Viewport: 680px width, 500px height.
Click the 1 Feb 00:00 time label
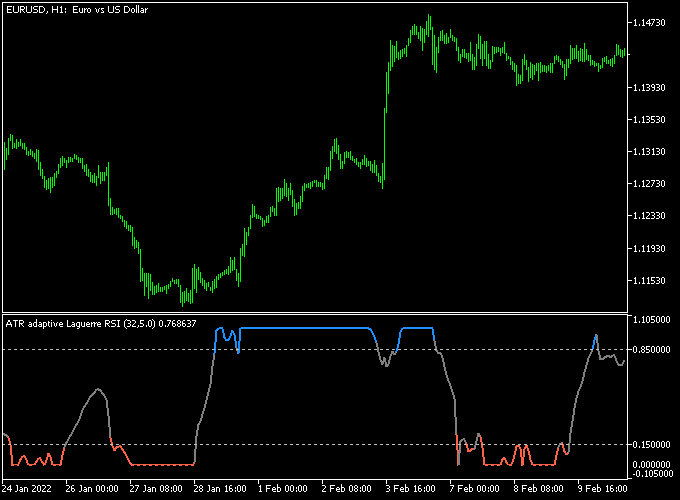pos(283,489)
